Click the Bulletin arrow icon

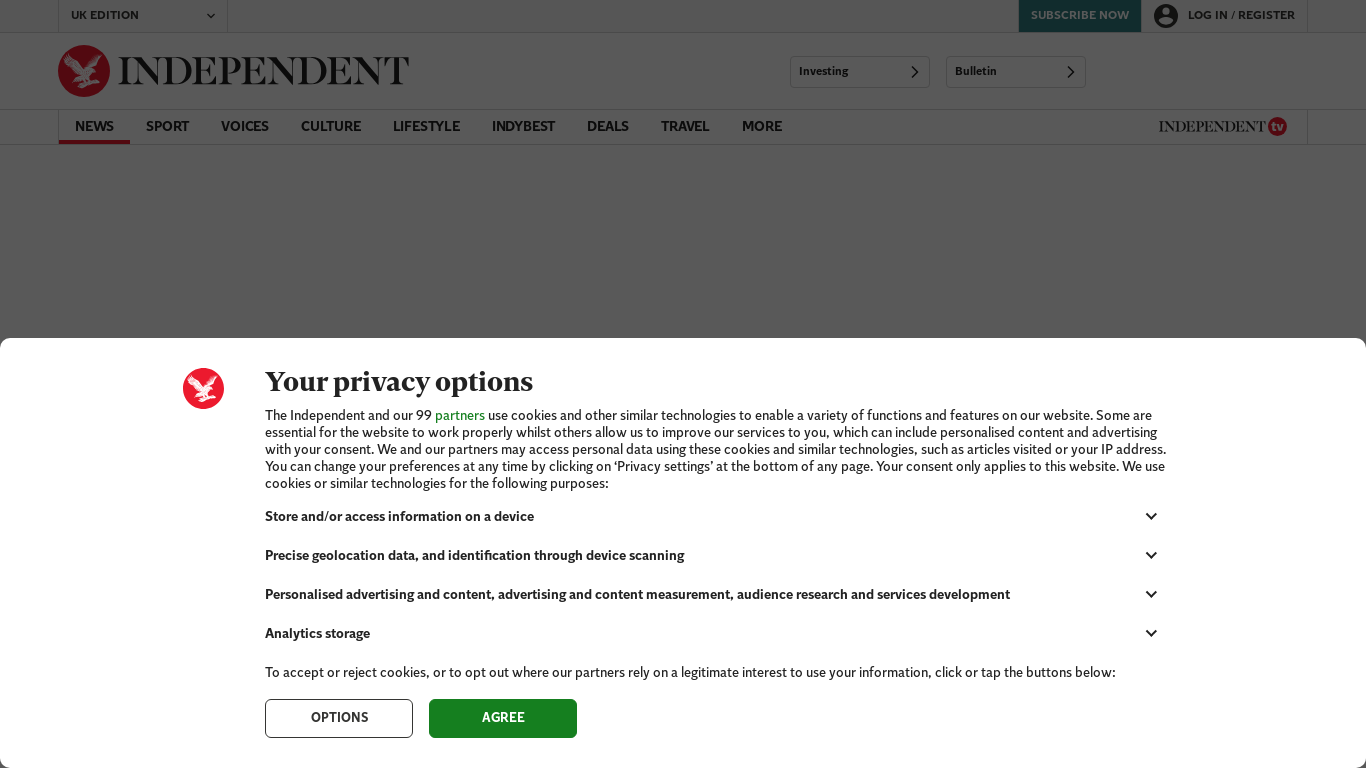pyautogui.click(x=1070, y=72)
